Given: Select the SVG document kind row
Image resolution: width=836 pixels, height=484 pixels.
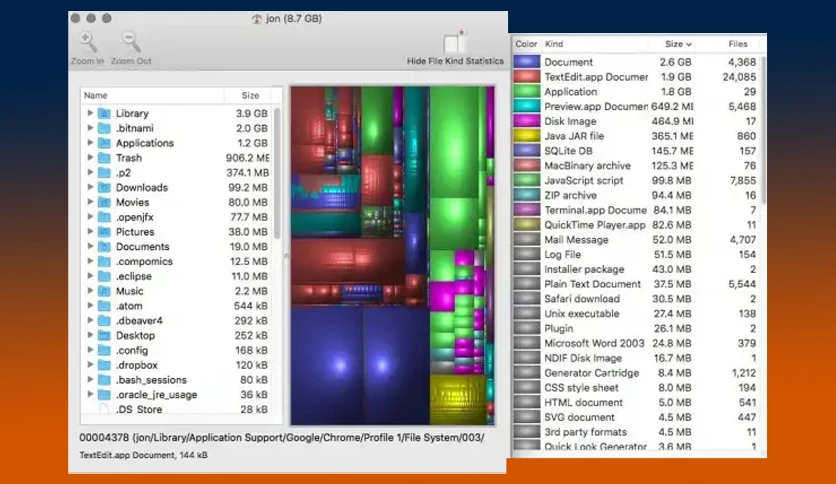Looking at the screenshot, I should click(636, 417).
